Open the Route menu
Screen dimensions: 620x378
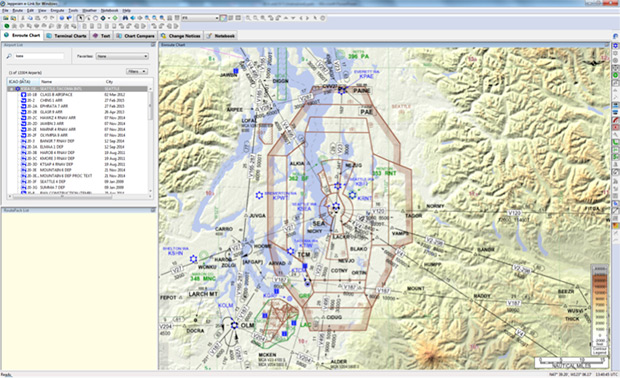point(17,10)
